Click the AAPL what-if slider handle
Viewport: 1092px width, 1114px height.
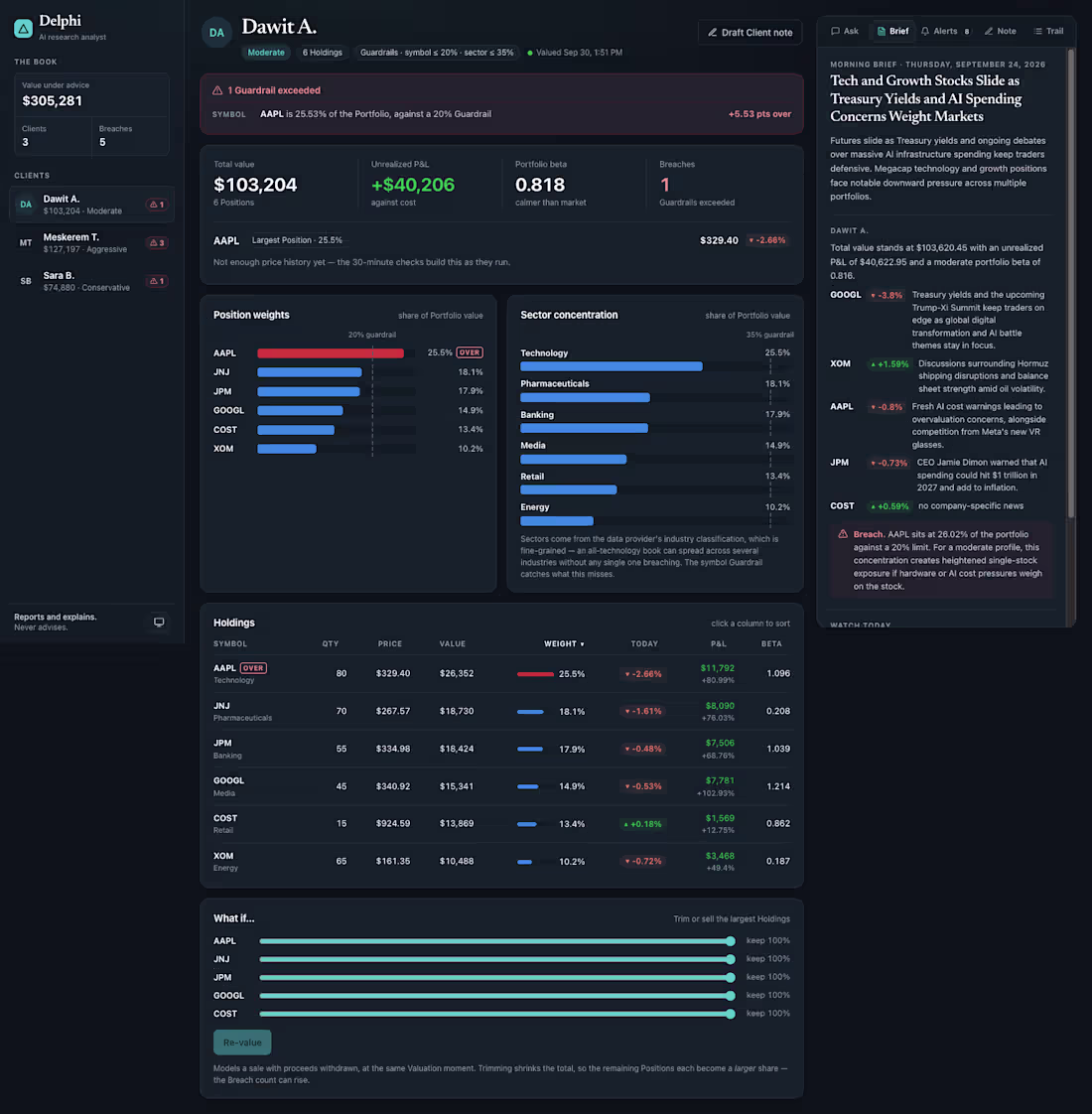pyautogui.click(x=731, y=940)
